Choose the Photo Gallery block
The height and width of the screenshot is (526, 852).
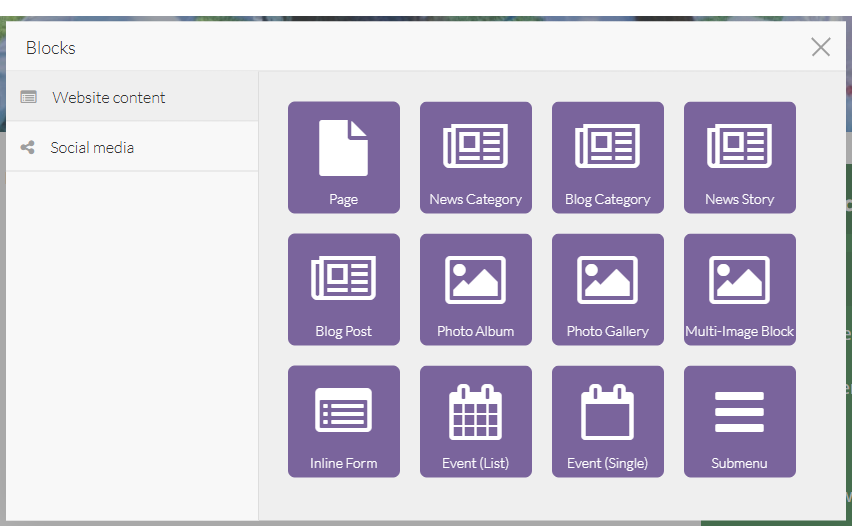607,289
